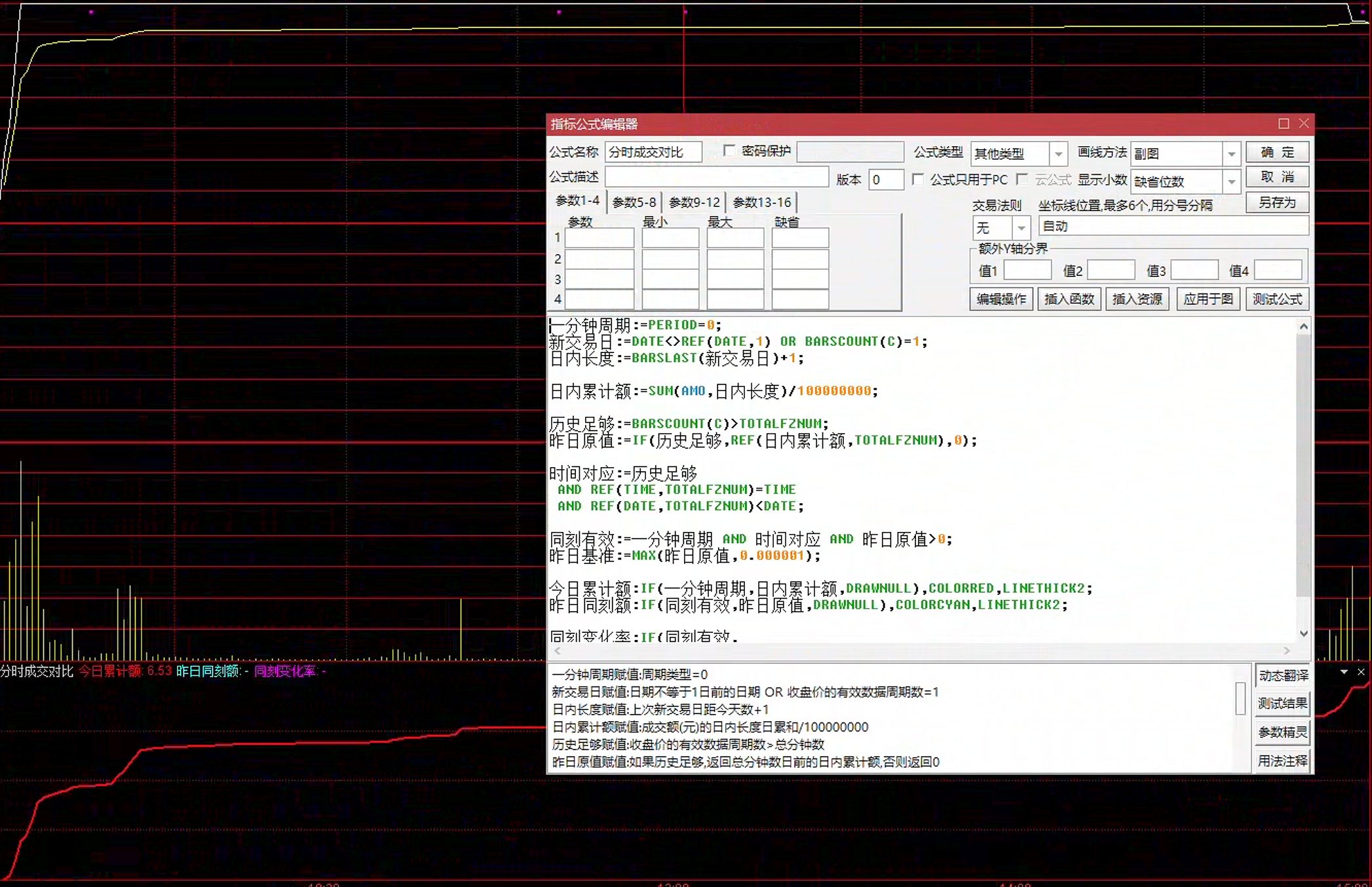The width and height of the screenshot is (1372, 887).
Task: Click the code editor scroll-up arrow
Action: 1303,326
